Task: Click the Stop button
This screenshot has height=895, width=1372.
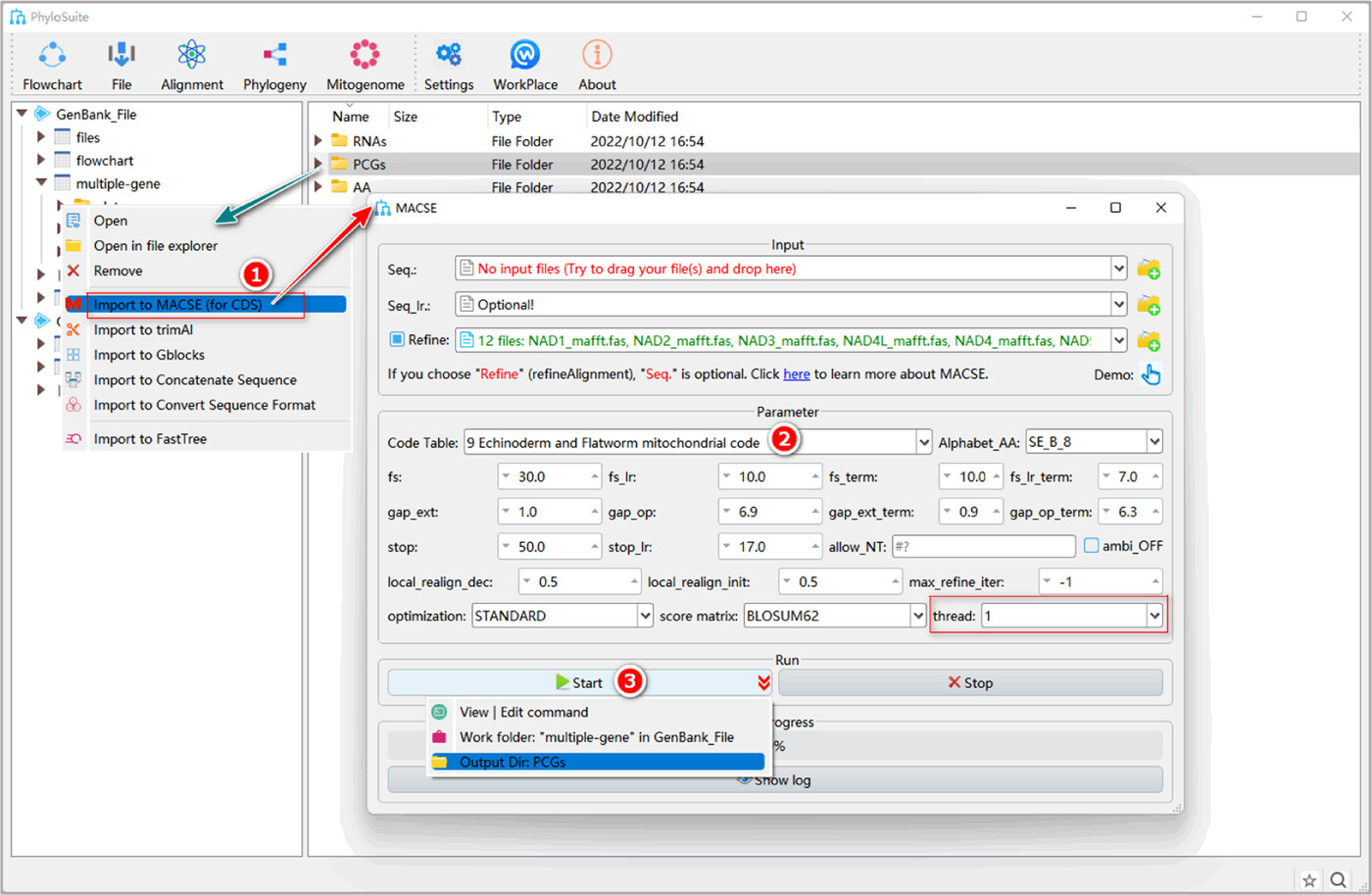Action: coord(970,682)
